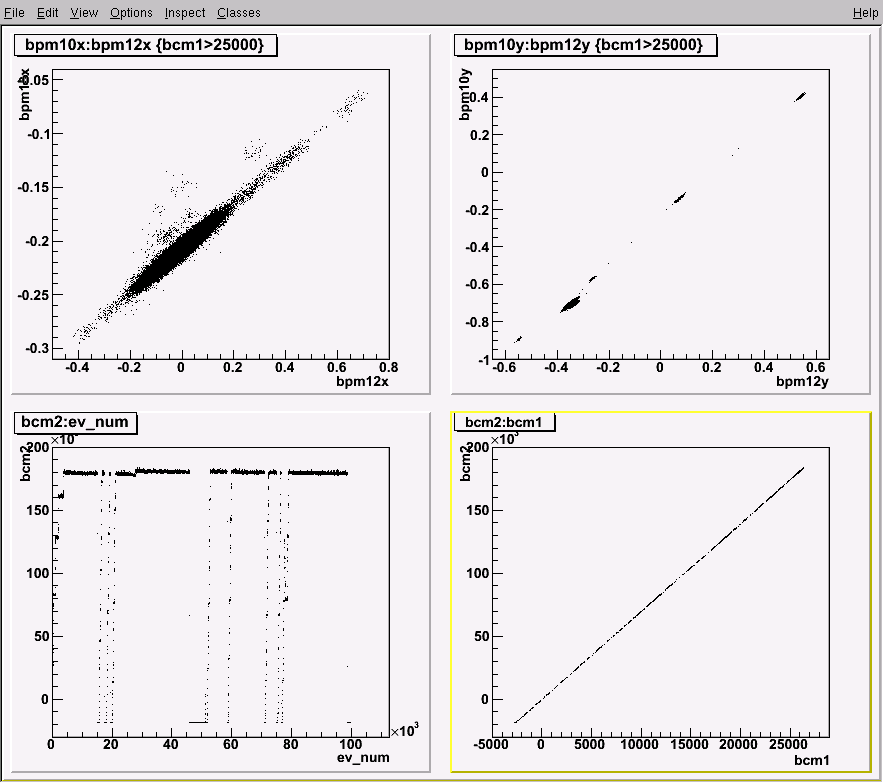Select the bpm10y:bpm12y {bcm1>25000} title box

tap(585, 45)
